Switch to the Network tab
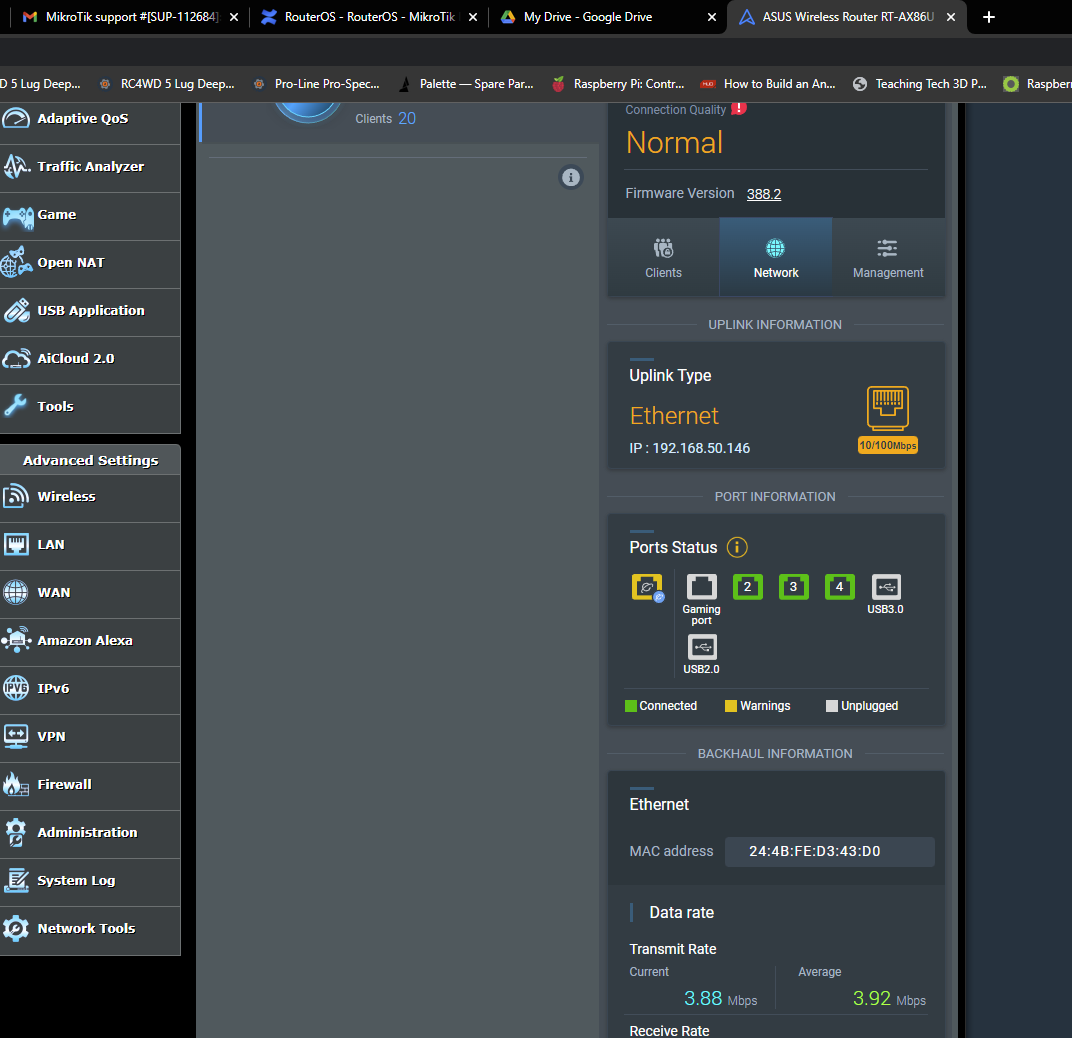This screenshot has width=1072, height=1038. [775, 257]
